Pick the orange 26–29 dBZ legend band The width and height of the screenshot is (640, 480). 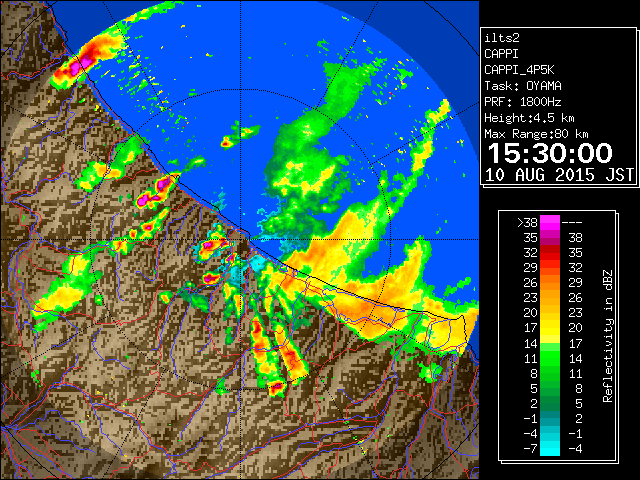pyautogui.click(x=550, y=282)
